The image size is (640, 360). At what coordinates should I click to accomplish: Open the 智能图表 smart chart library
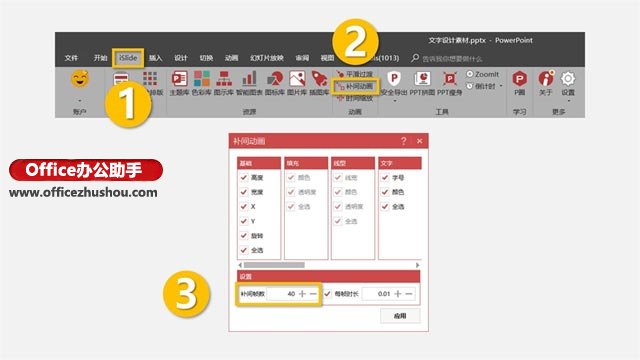[249, 83]
